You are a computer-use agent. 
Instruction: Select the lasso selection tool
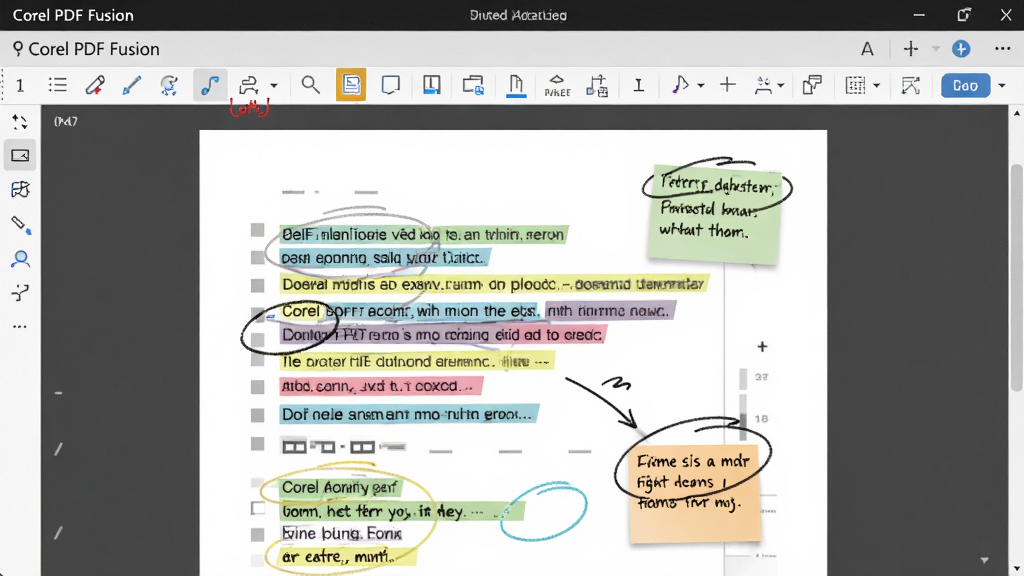168,85
